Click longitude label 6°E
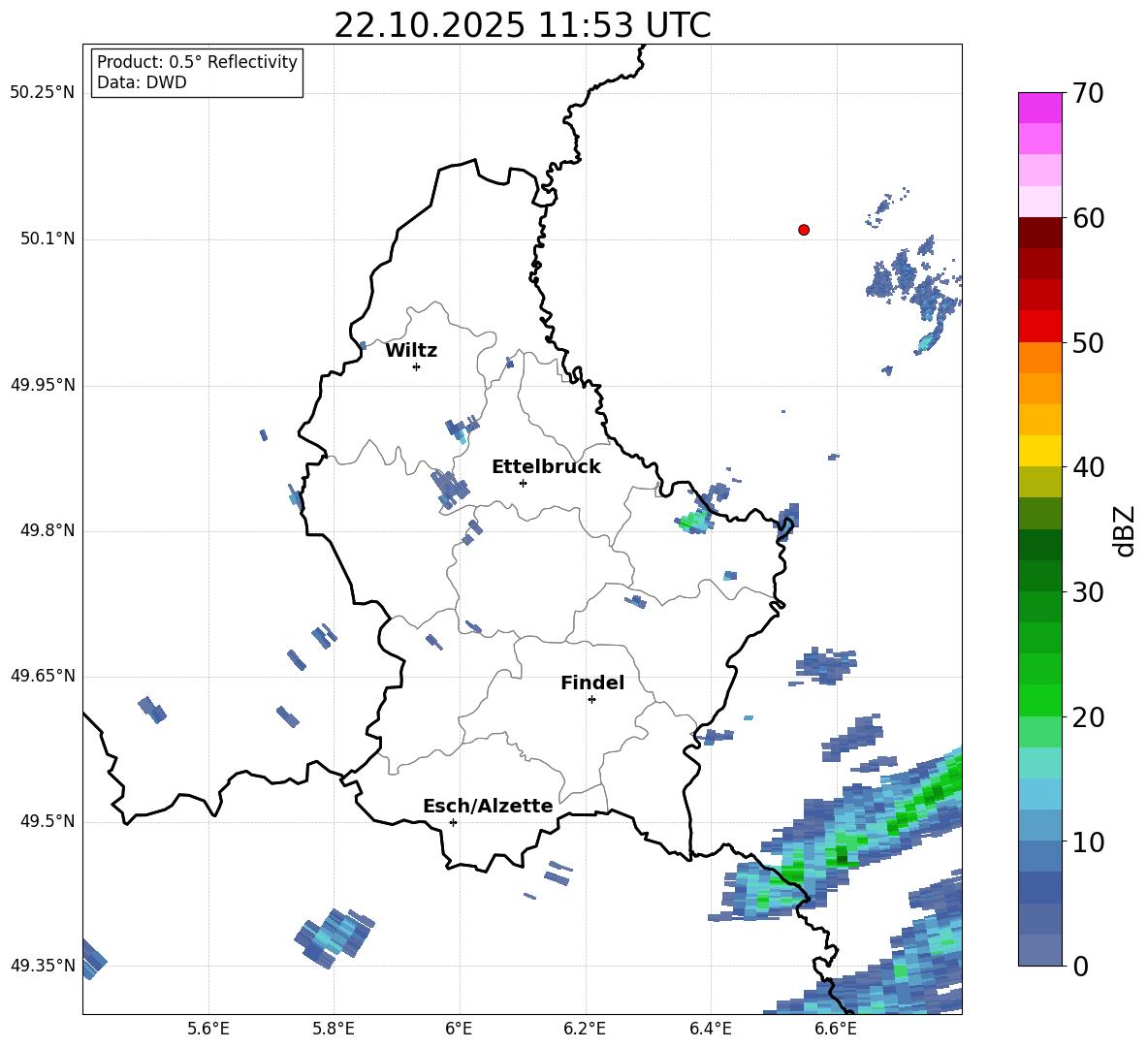 click(459, 1029)
